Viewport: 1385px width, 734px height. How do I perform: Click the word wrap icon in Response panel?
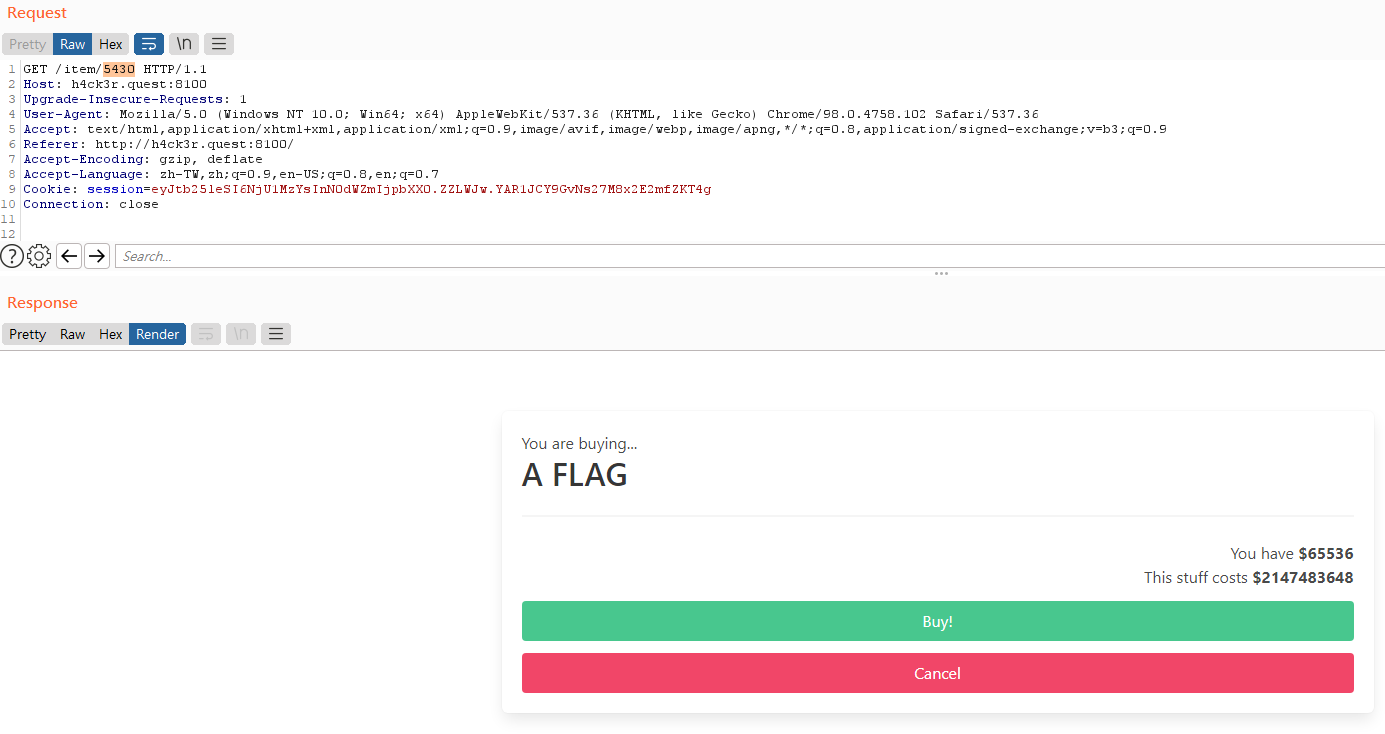[206, 334]
